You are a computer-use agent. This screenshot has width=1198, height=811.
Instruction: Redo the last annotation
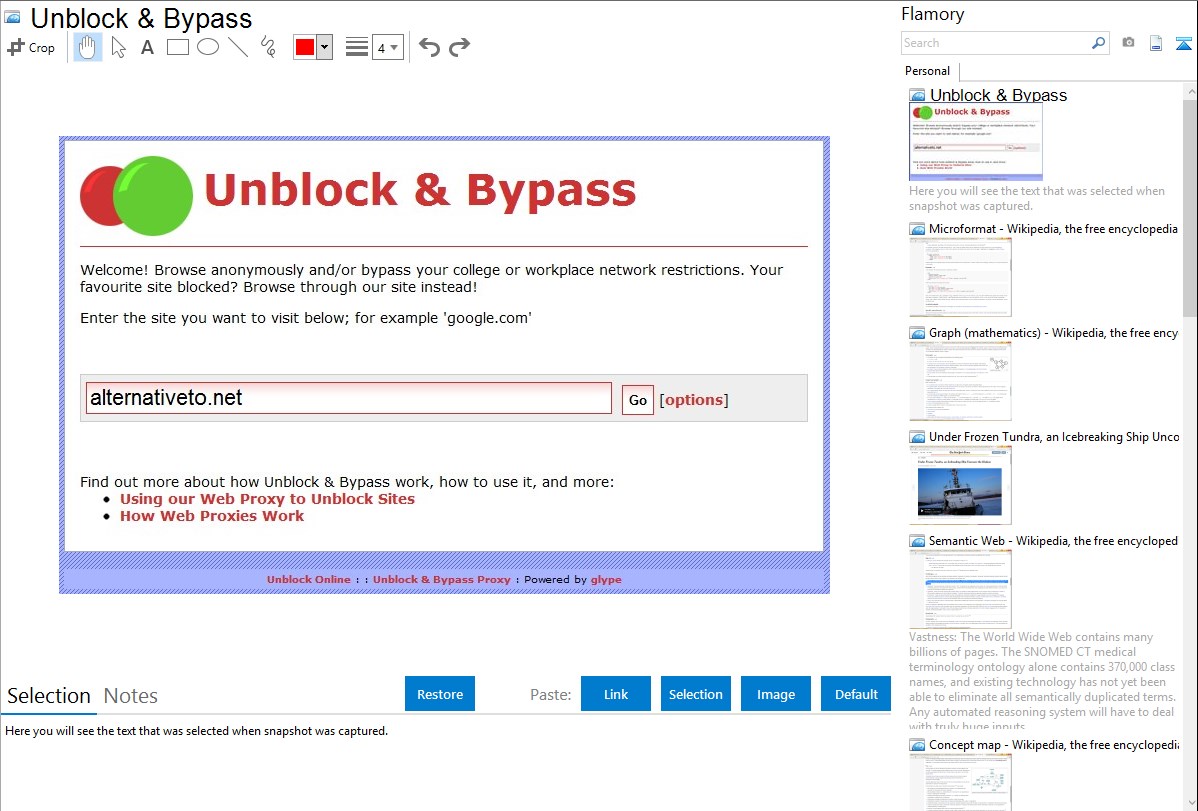[459, 47]
